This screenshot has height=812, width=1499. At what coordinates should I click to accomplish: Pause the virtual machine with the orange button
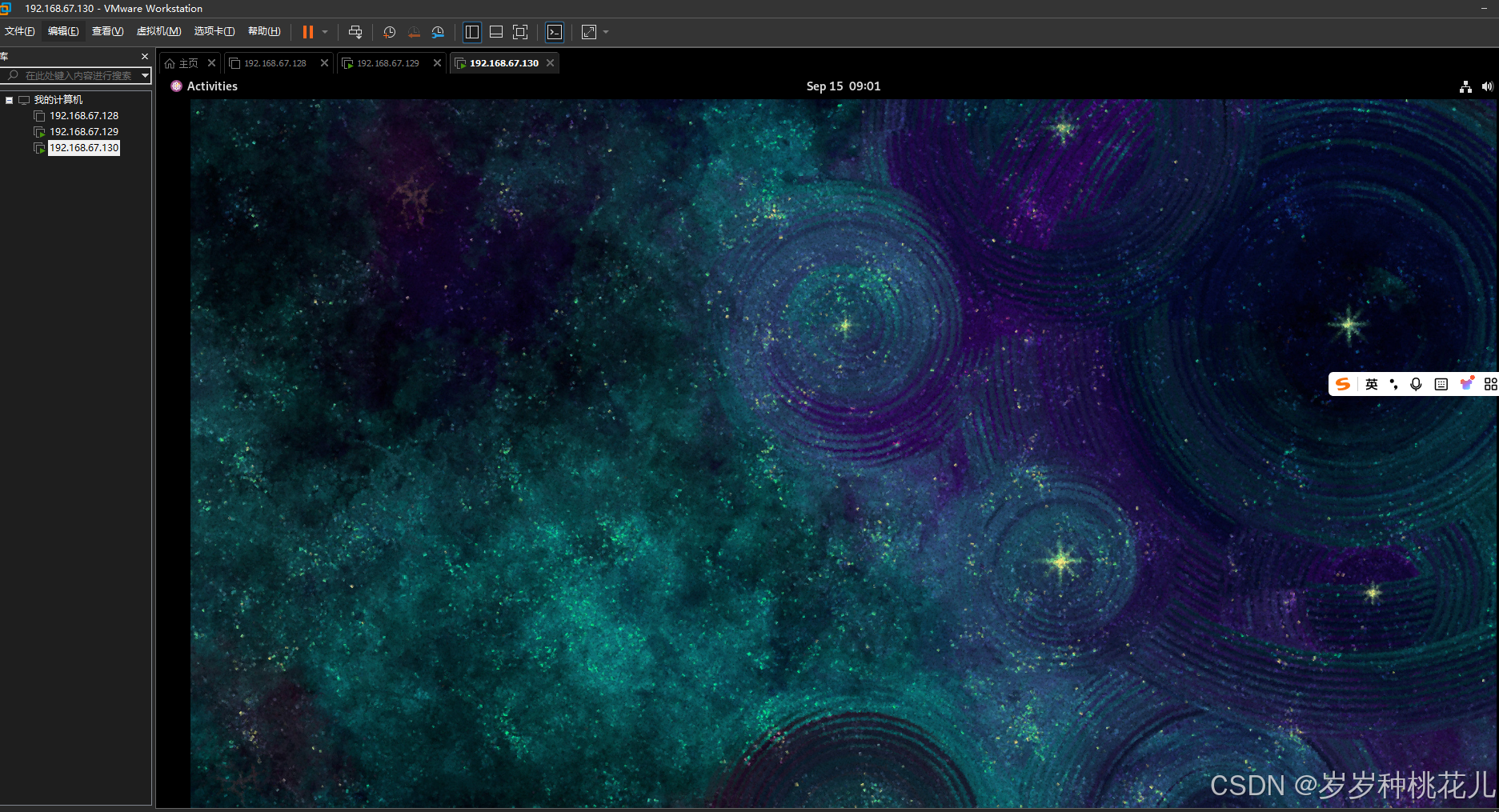point(308,32)
